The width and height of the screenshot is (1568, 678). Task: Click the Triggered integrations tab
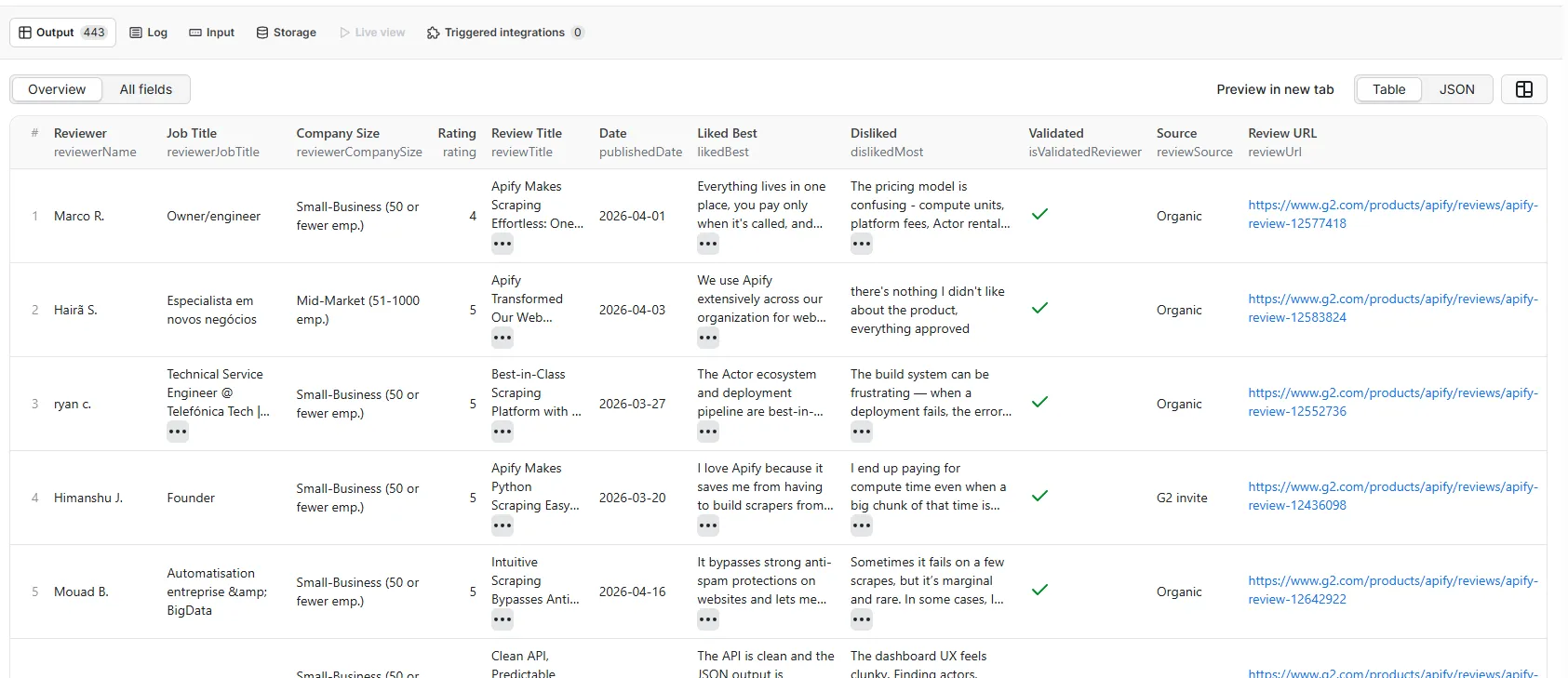point(504,33)
